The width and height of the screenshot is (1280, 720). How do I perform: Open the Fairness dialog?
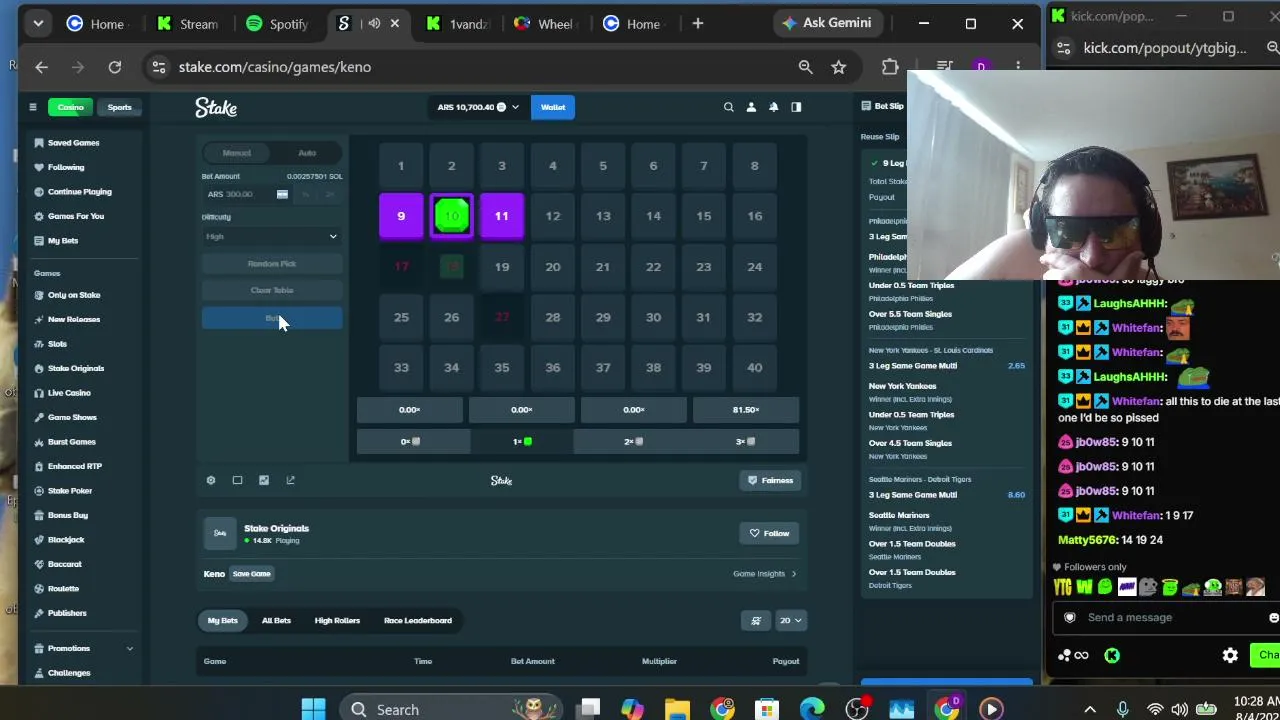pos(771,480)
